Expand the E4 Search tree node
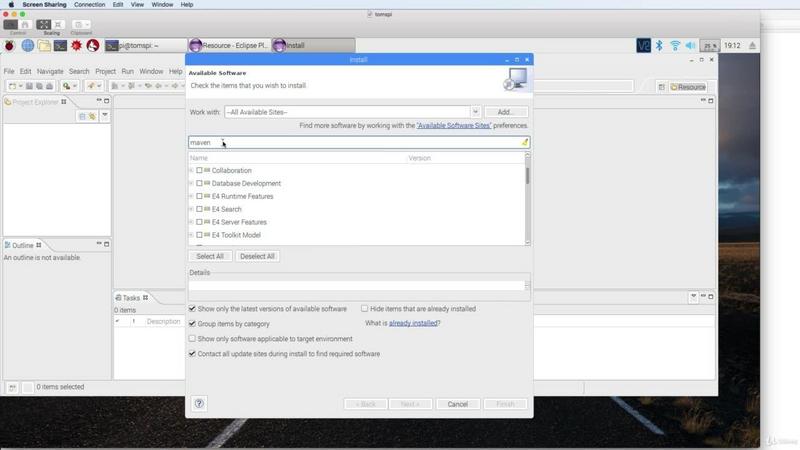Image resolution: width=800 pixels, height=450 pixels. click(191, 209)
